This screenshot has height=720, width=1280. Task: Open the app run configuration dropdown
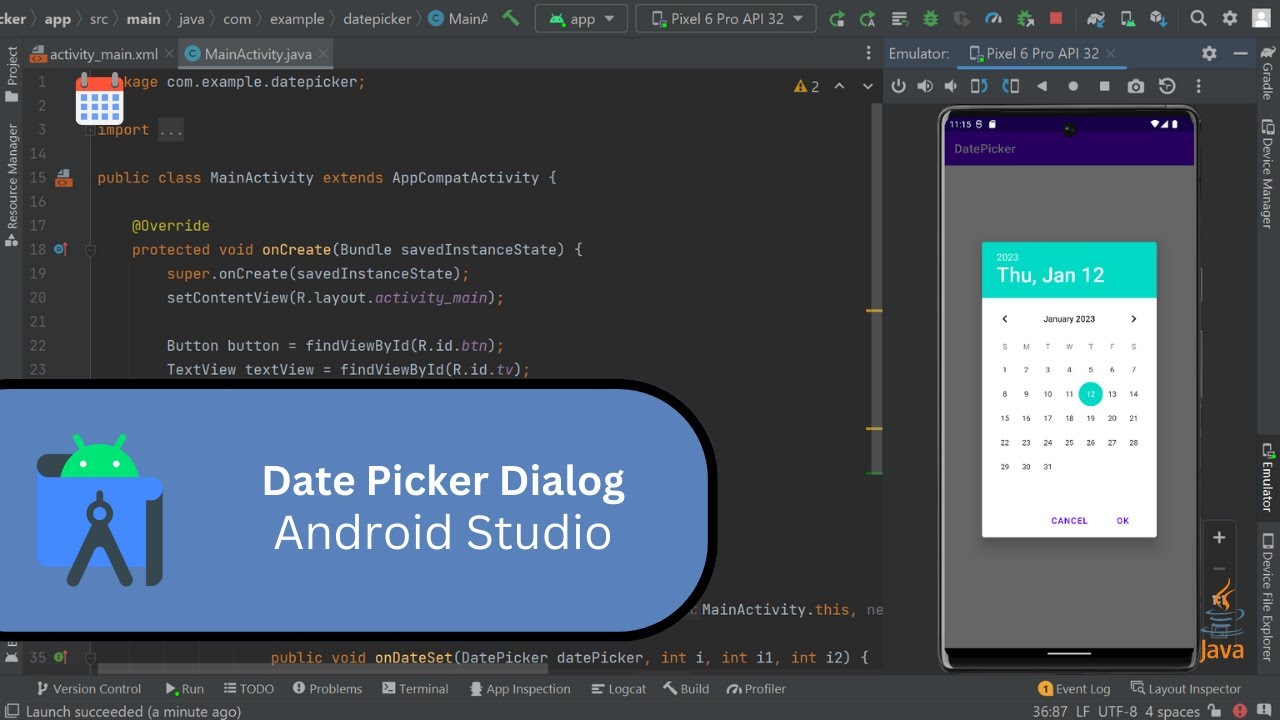582,18
